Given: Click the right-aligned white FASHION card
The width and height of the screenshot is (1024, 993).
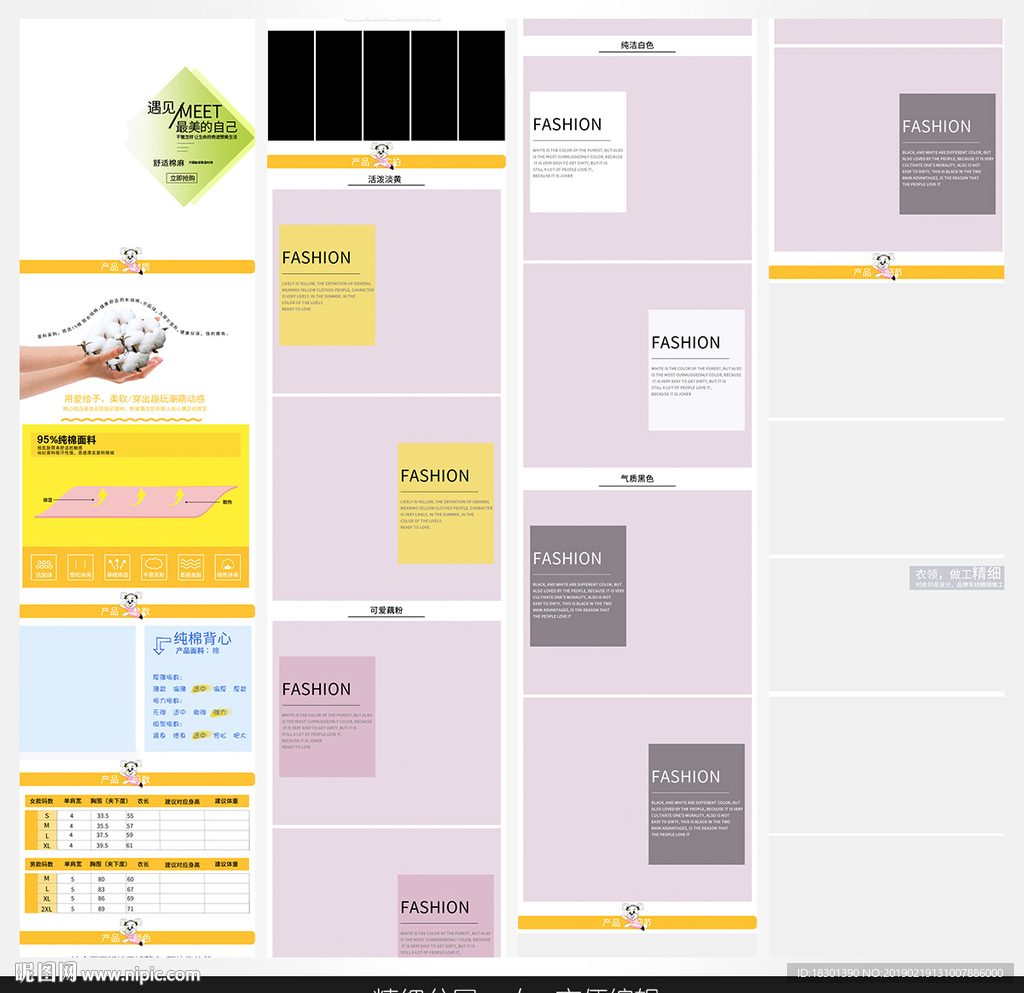Looking at the screenshot, I should pos(696,370).
